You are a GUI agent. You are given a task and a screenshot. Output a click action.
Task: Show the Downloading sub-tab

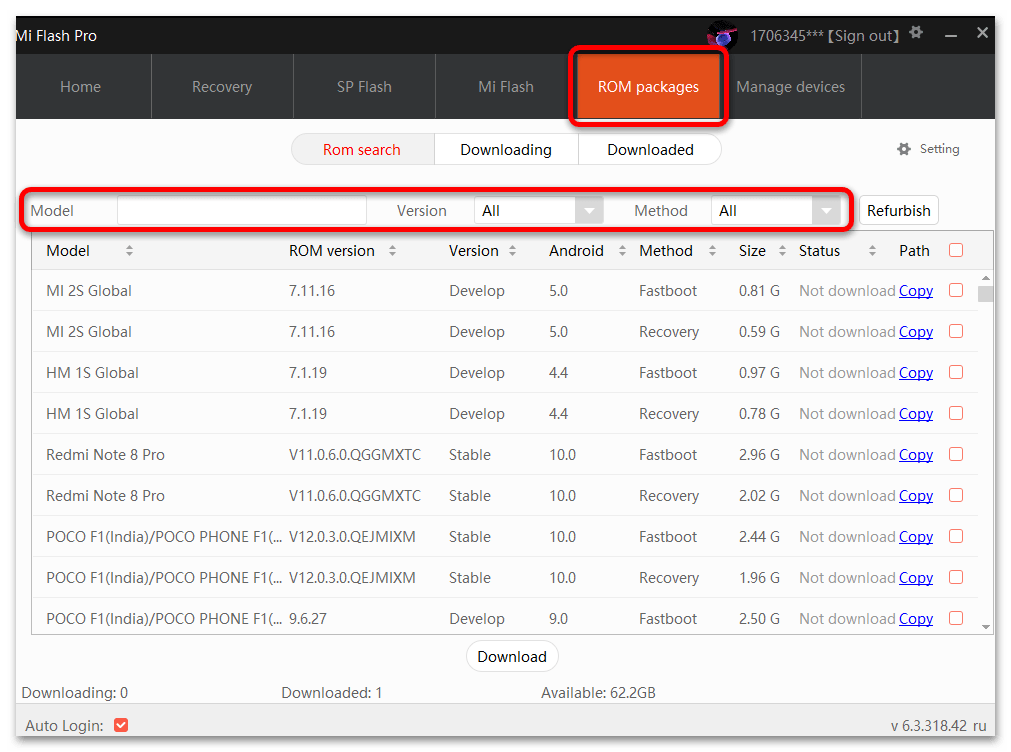click(506, 150)
